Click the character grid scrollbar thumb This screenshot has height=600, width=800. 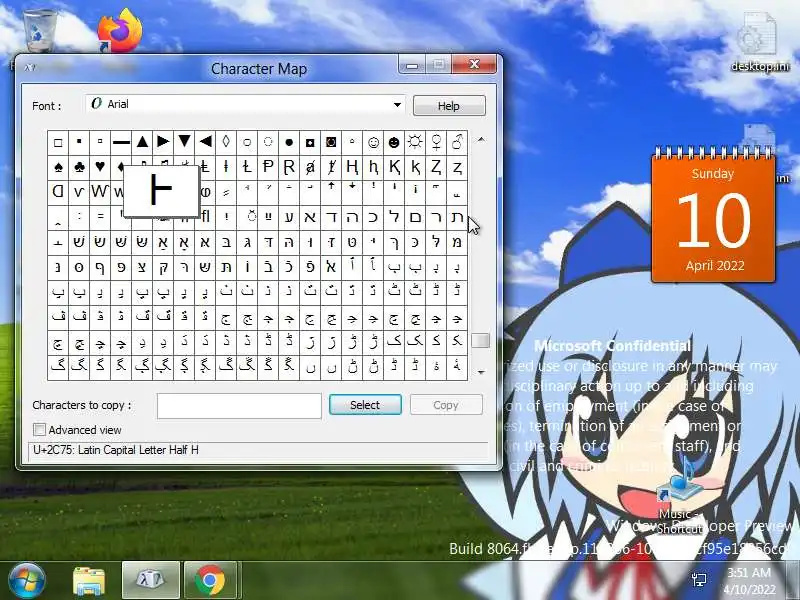481,340
